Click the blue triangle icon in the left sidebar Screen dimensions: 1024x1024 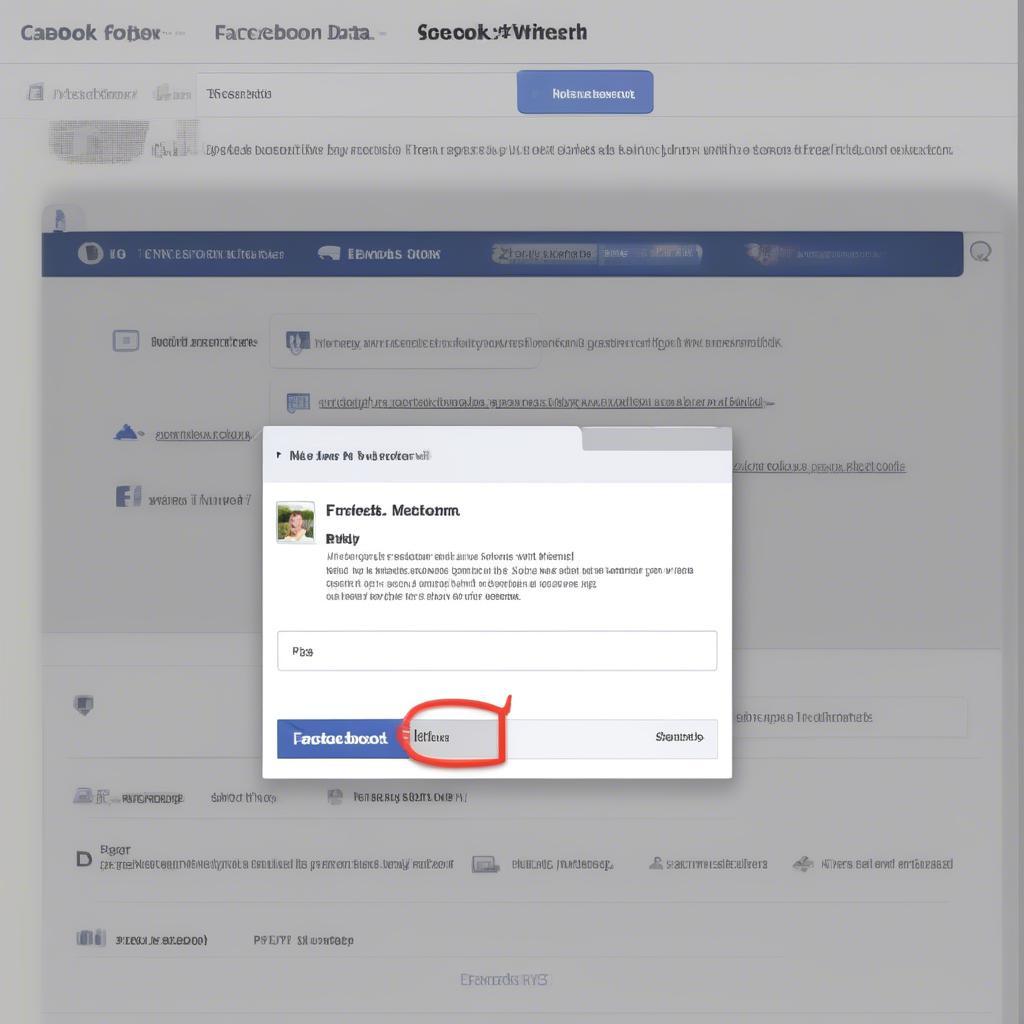point(127,432)
